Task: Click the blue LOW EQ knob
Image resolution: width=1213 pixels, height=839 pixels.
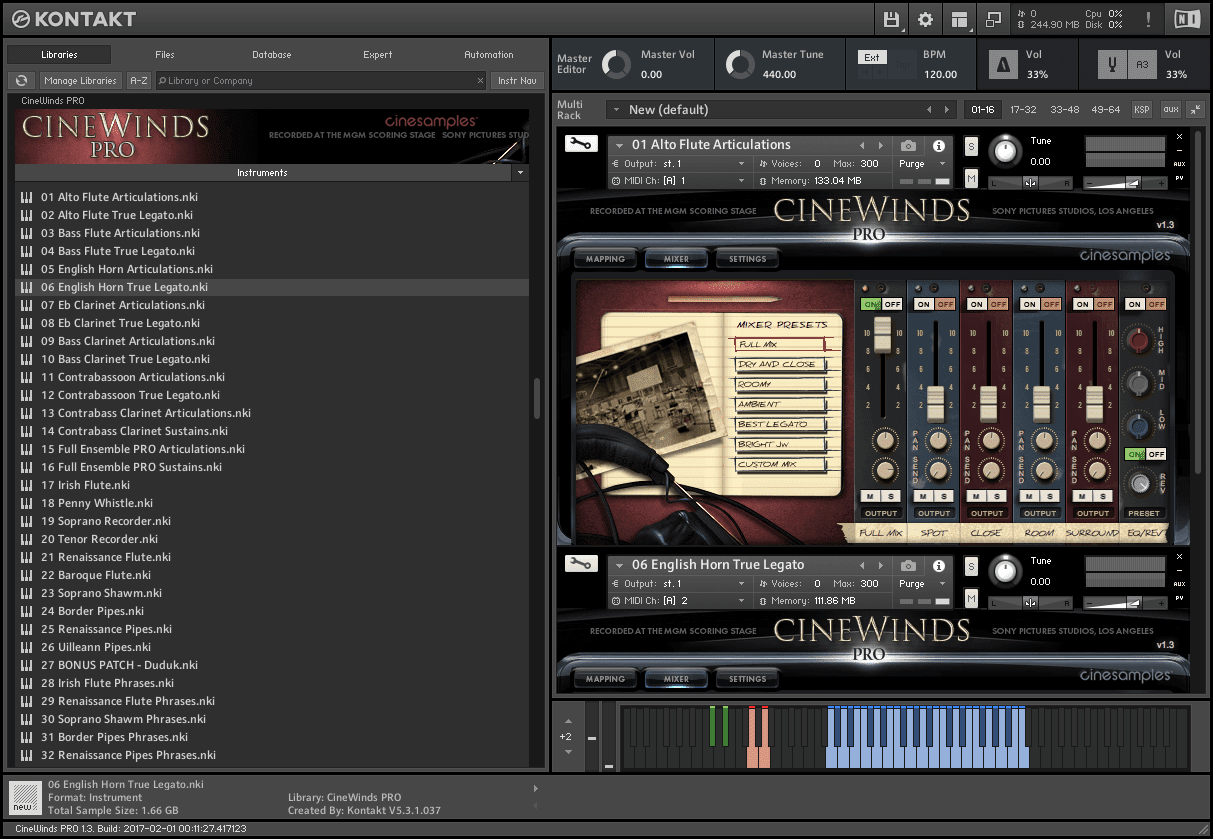Action: pos(1137,426)
